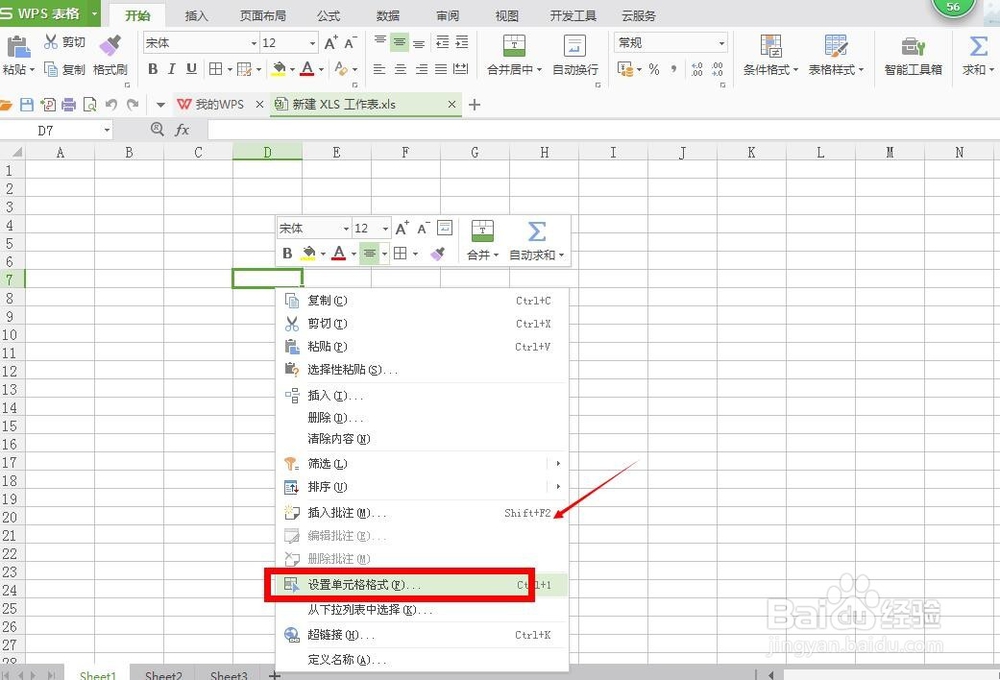Viewport: 1000px width, 680px height.
Task: Click the italic (I) formatting icon
Action: [x=171, y=69]
